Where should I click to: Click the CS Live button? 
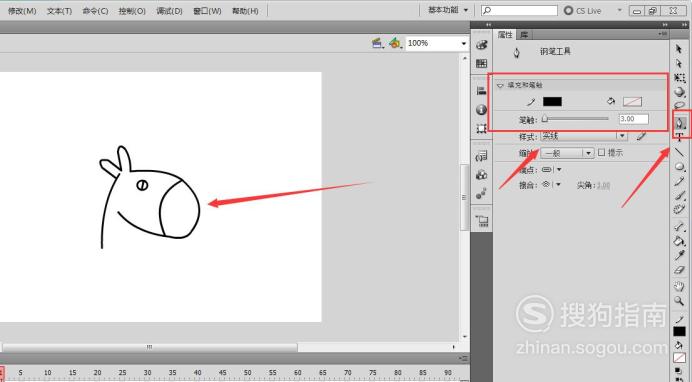(583, 11)
